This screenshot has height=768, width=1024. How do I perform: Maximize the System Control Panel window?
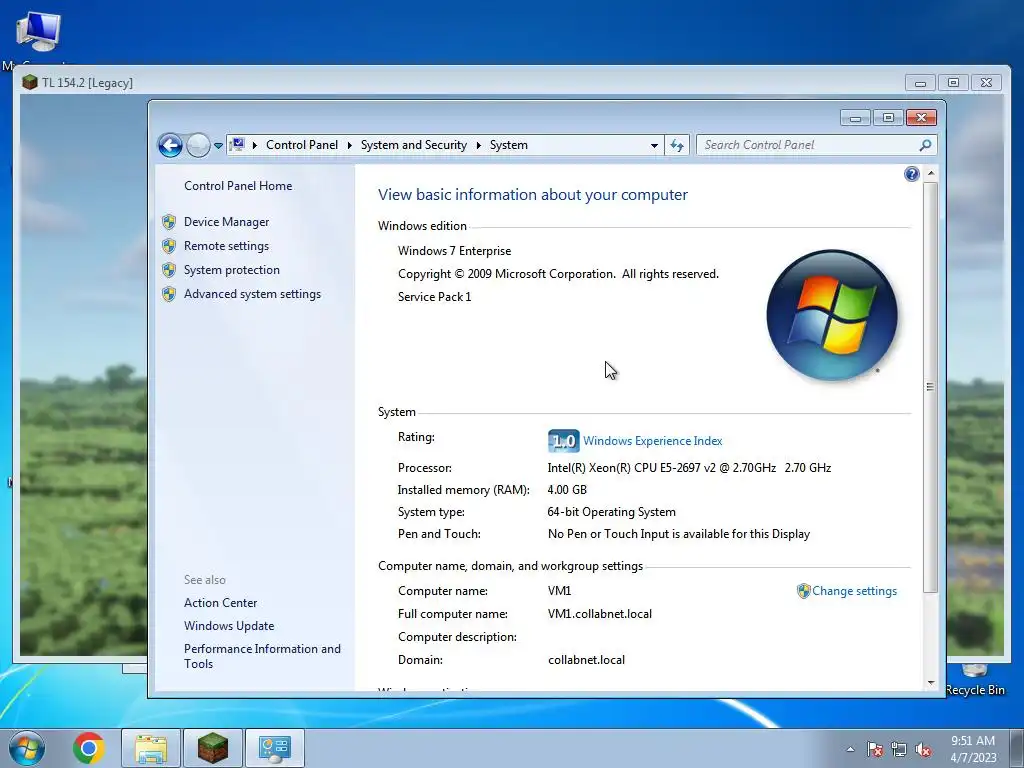tap(888, 118)
